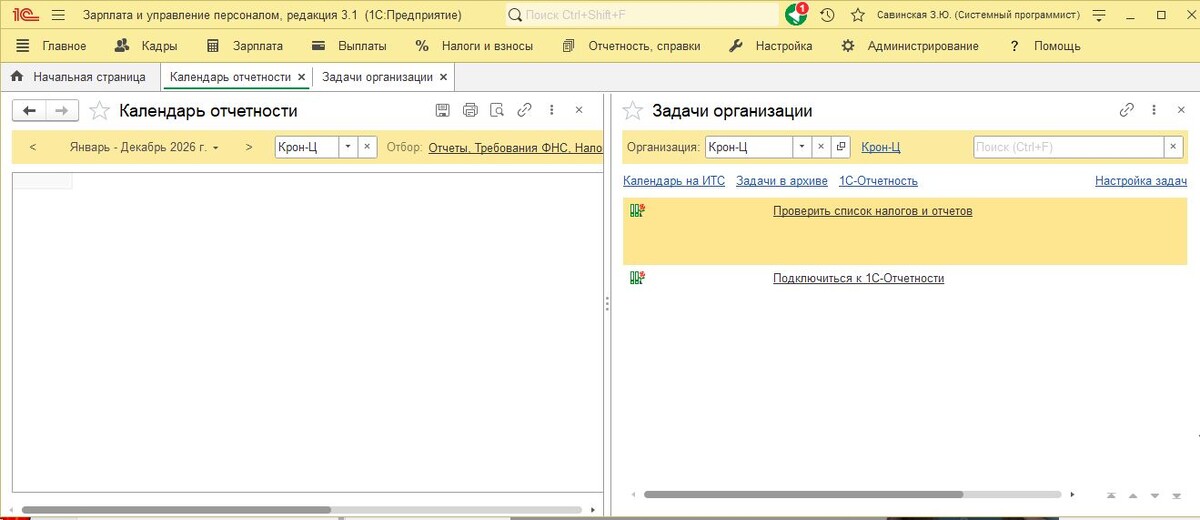Open task Проверить список налогов и отчетов

pos(873,211)
